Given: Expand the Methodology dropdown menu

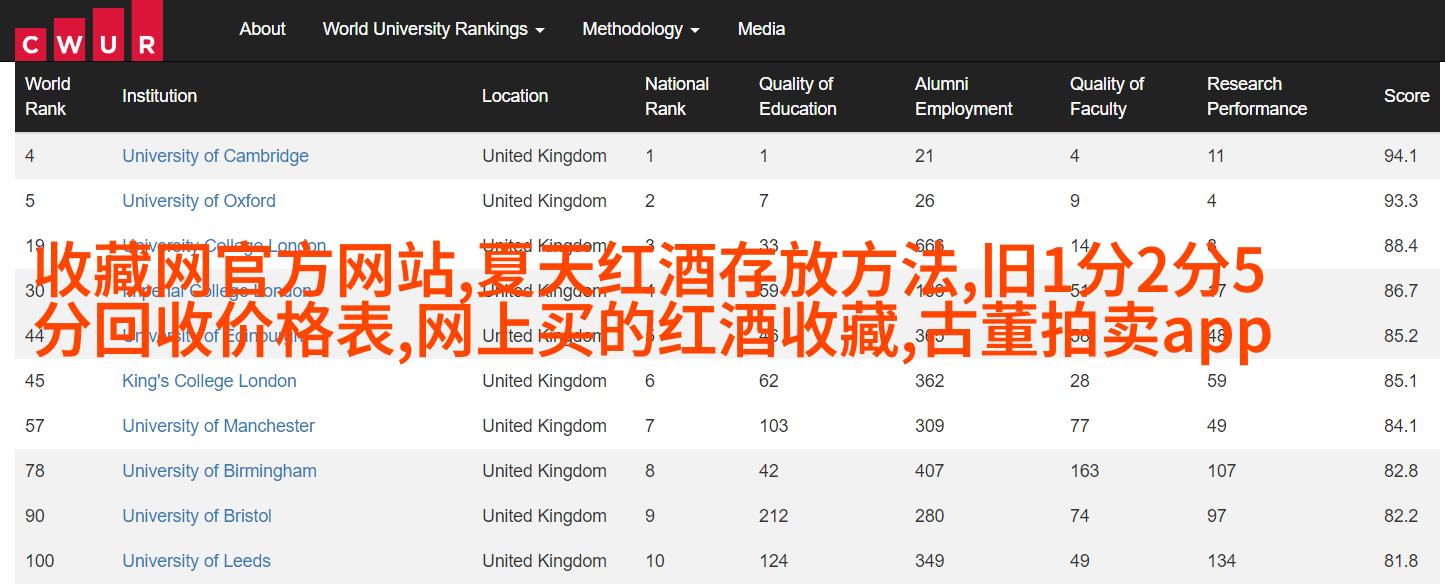Looking at the screenshot, I should click(x=641, y=29).
